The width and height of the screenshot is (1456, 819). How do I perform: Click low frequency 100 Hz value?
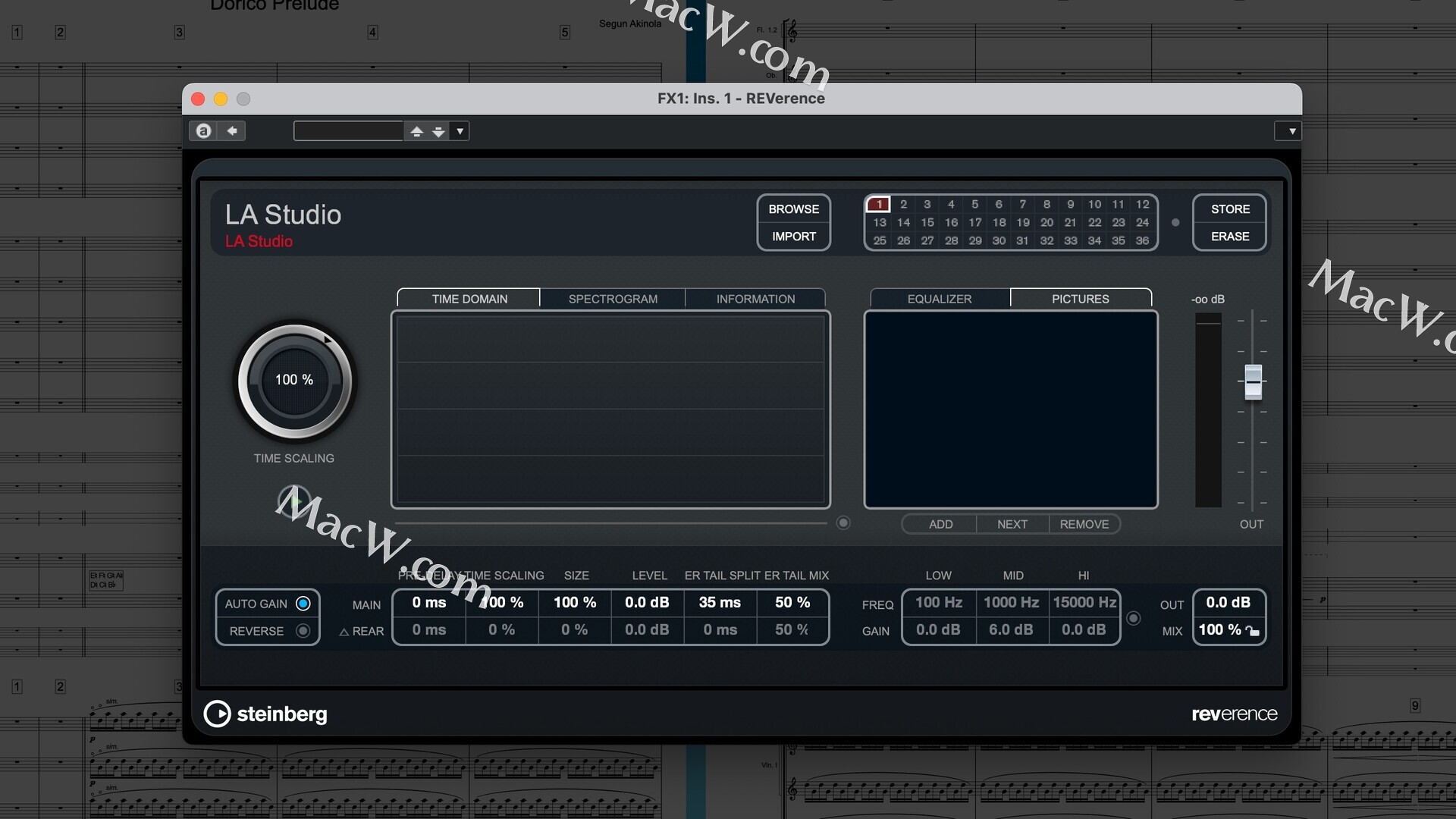(939, 603)
